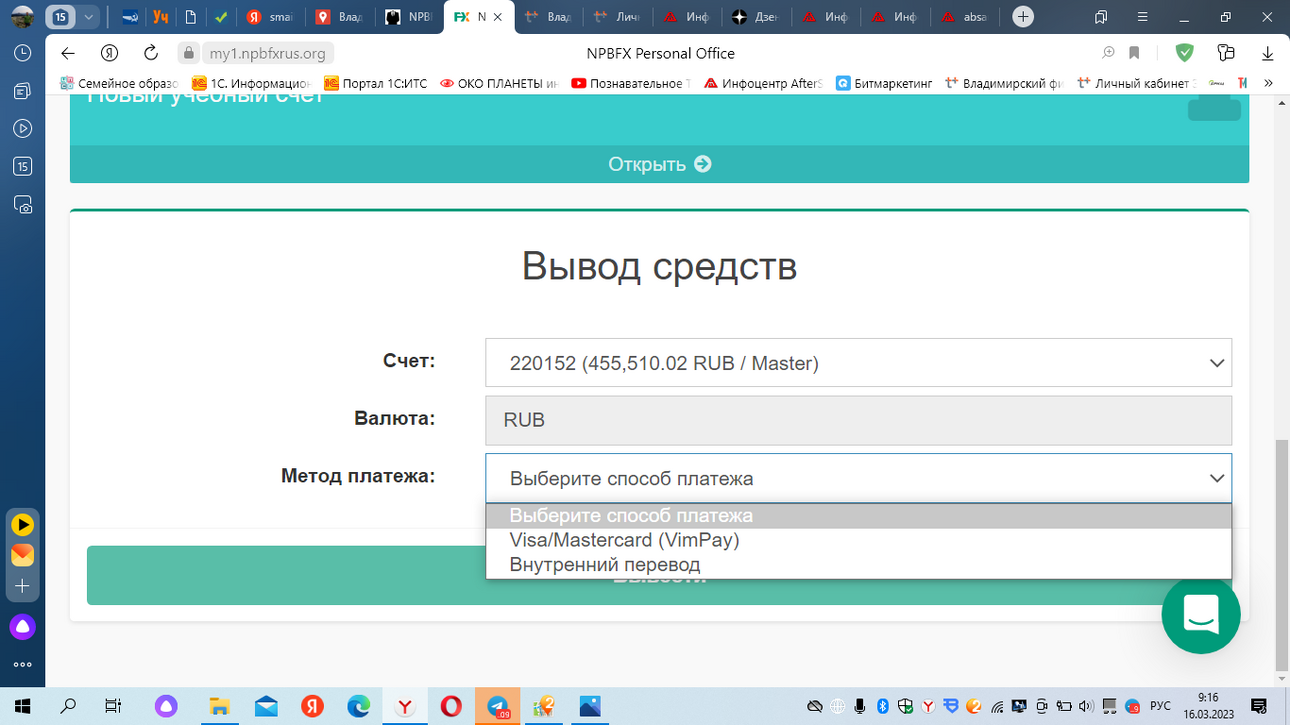The image size is (1290, 725).
Task: Click the Валюта RUB field
Action: 858,420
